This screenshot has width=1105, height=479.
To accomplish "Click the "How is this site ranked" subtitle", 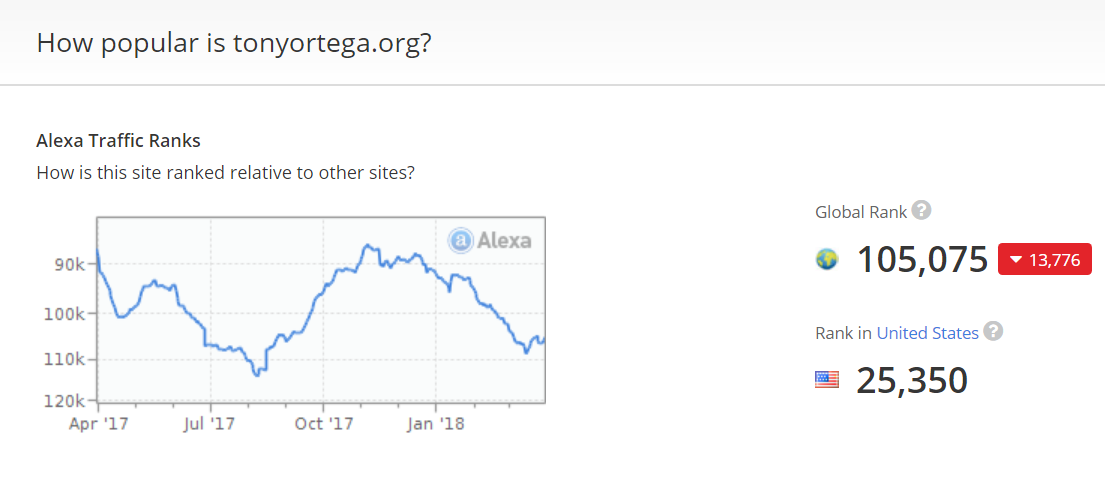I will coord(225,172).
